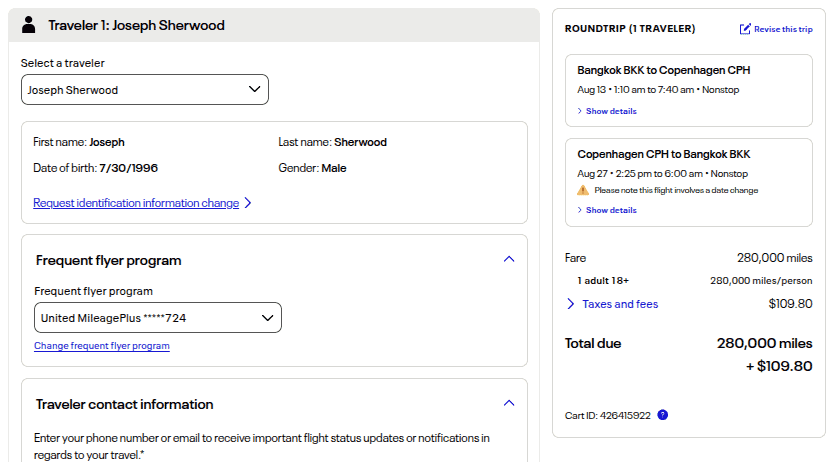This screenshot has height=462, width=835.
Task: Click 'Total due' label
Action: (x=593, y=343)
